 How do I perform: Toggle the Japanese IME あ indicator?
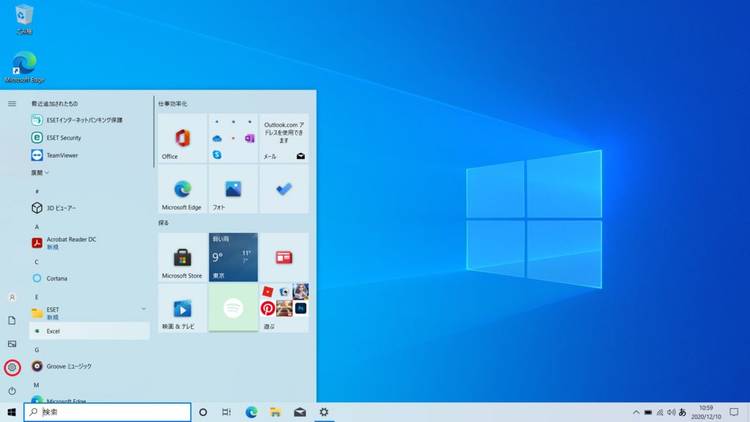pyautogui.click(x=682, y=412)
